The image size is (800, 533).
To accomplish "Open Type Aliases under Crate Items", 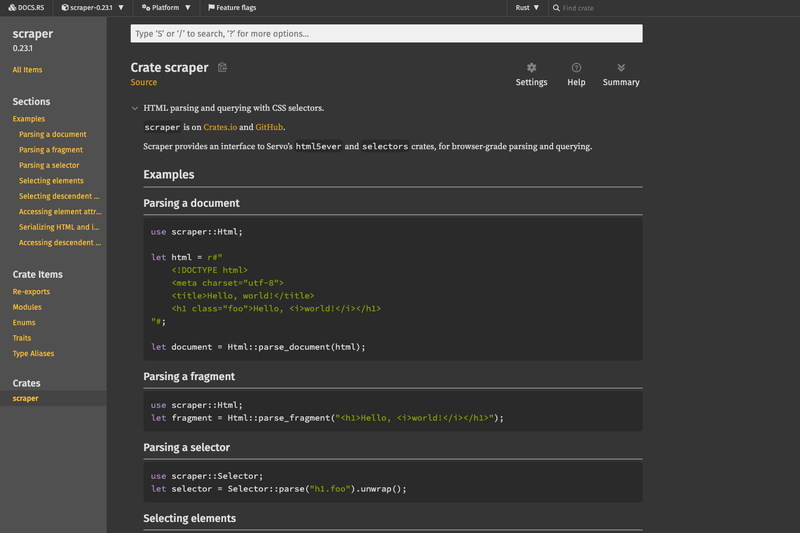I will 33,353.
